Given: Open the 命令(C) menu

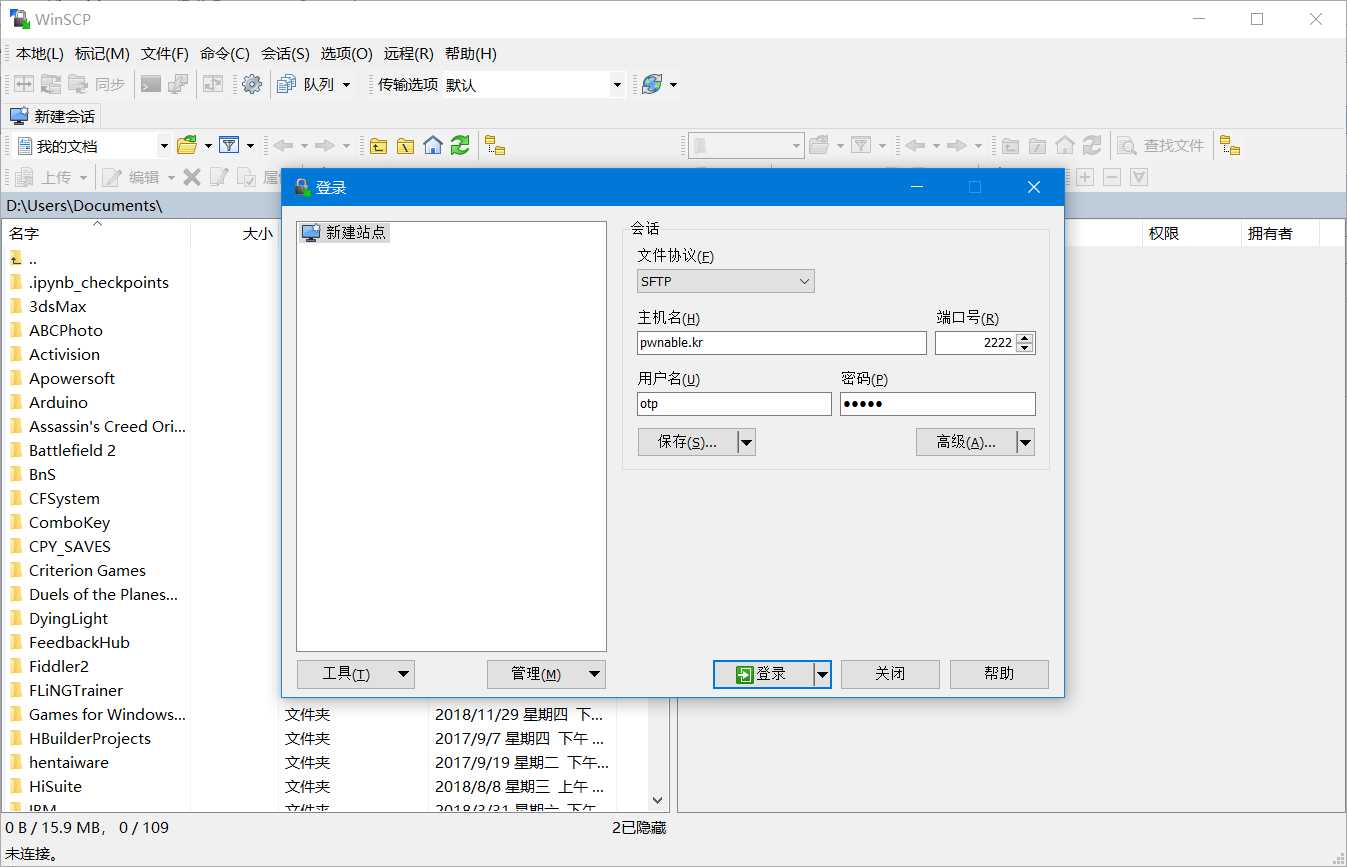Looking at the screenshot, I should (225, 54).
